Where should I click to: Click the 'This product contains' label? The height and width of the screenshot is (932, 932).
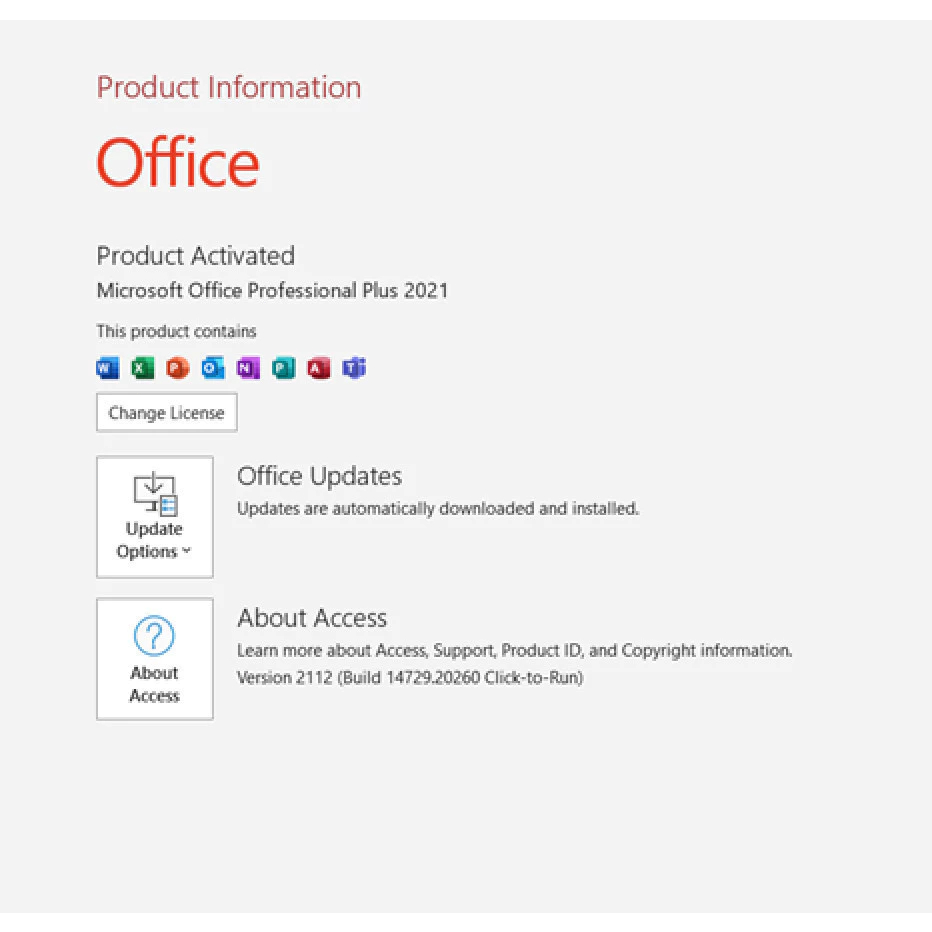[x=177, y=331]
